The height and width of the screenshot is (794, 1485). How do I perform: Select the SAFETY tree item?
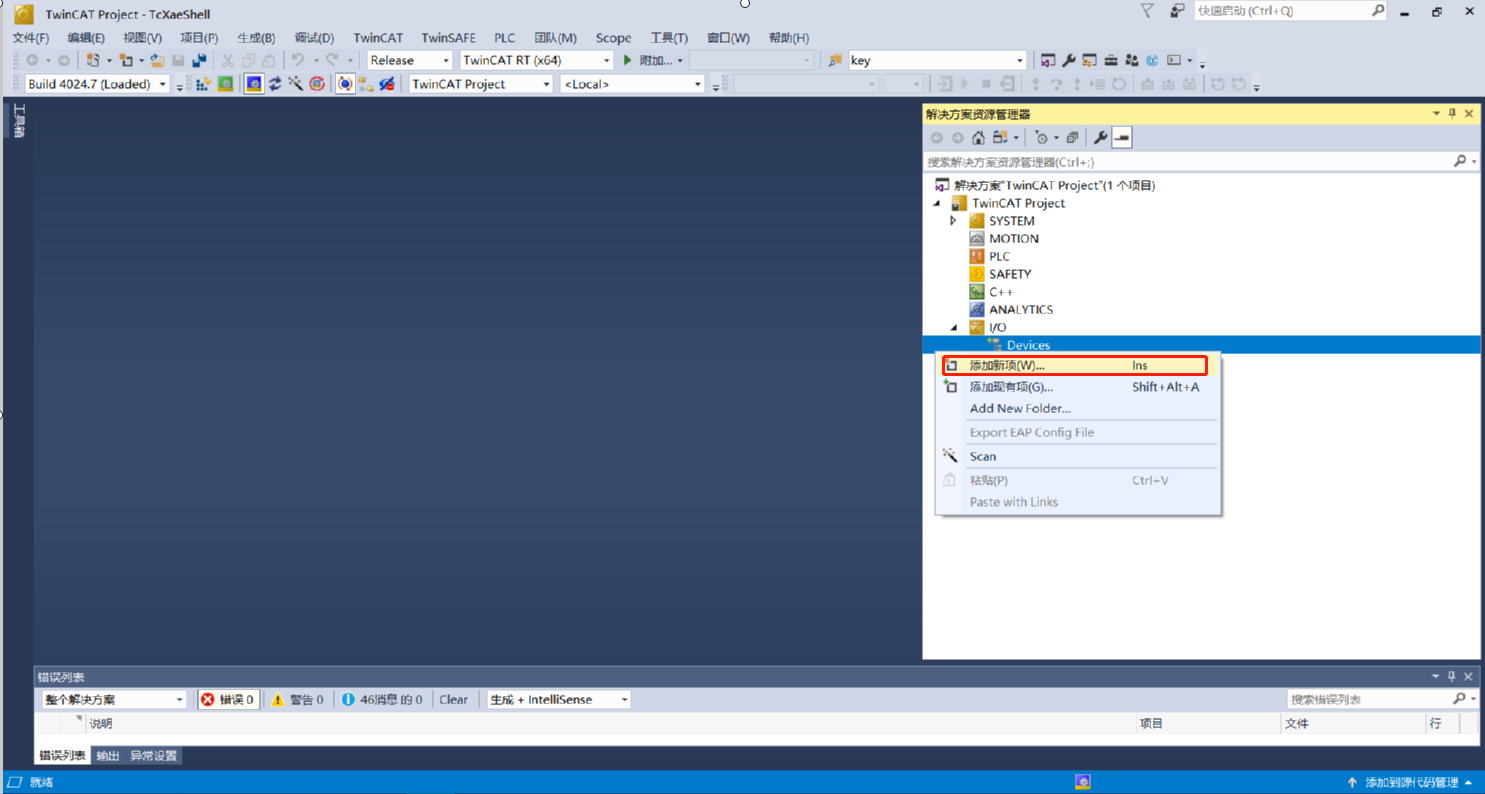[1009, 274]
